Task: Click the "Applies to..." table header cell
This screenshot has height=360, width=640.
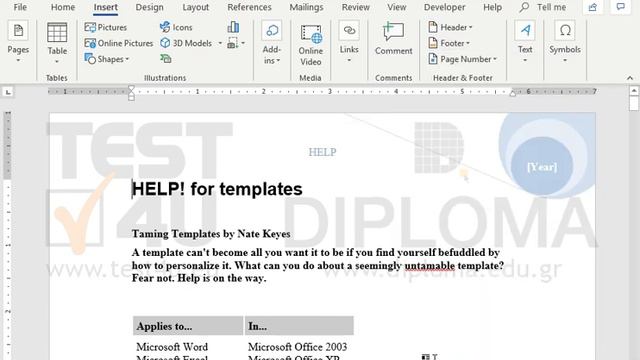Action: [188, 326]
